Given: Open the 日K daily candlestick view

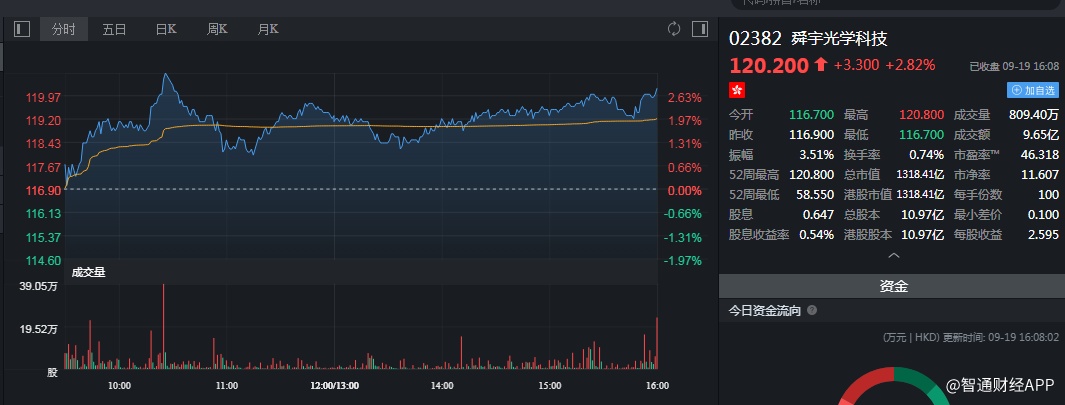Looking at the screenshot, I should pyautogui.click(x=166, y=29).
